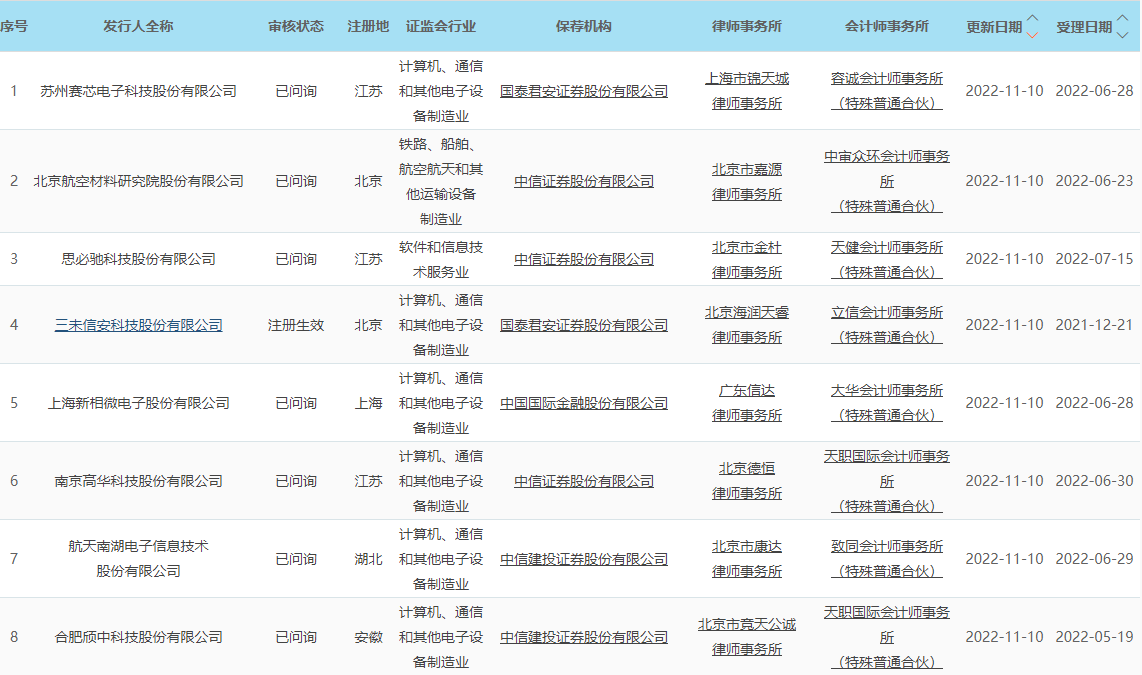The height and width of the screenshot is (675, 1142).
Task: Select the 合肥颀中科技股份有限公司 name cell
Action: (138, 636)
